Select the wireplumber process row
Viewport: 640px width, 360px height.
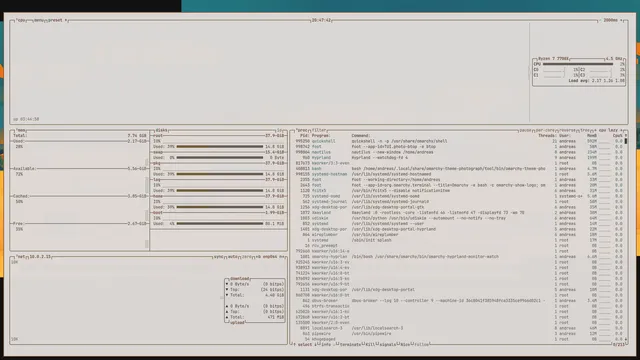[459, 235]
